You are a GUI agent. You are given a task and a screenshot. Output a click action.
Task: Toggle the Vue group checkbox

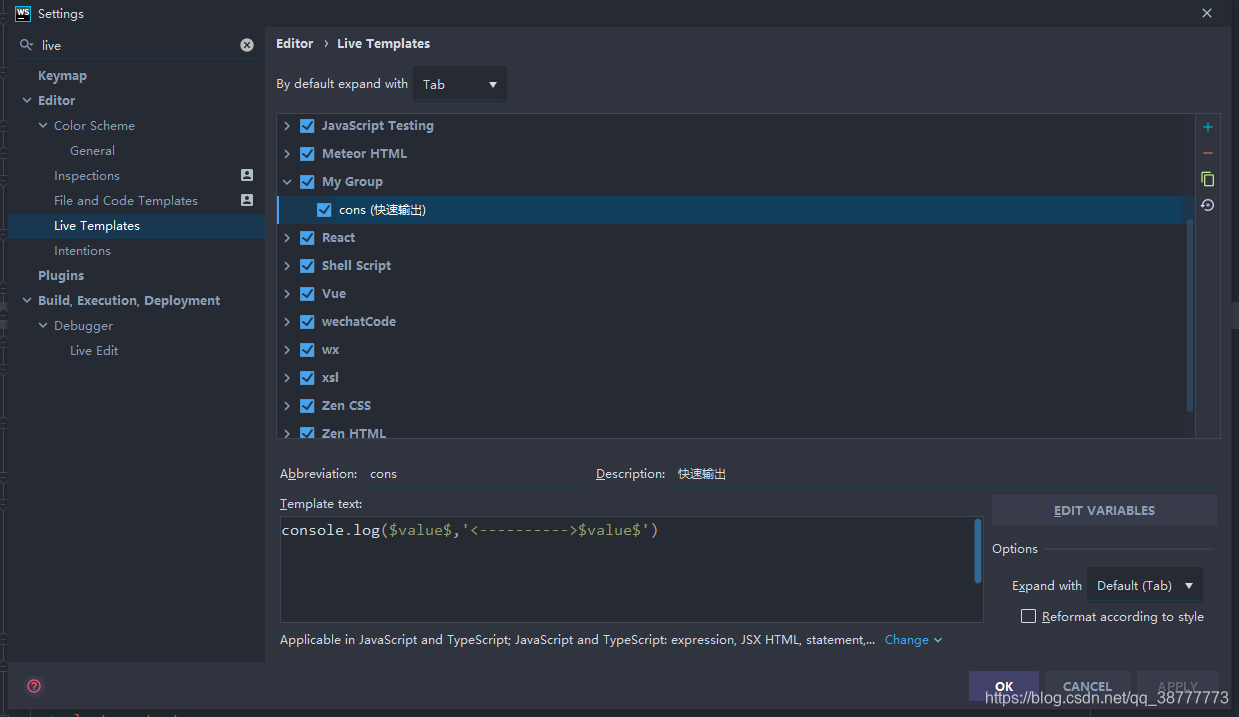(307, 294)
